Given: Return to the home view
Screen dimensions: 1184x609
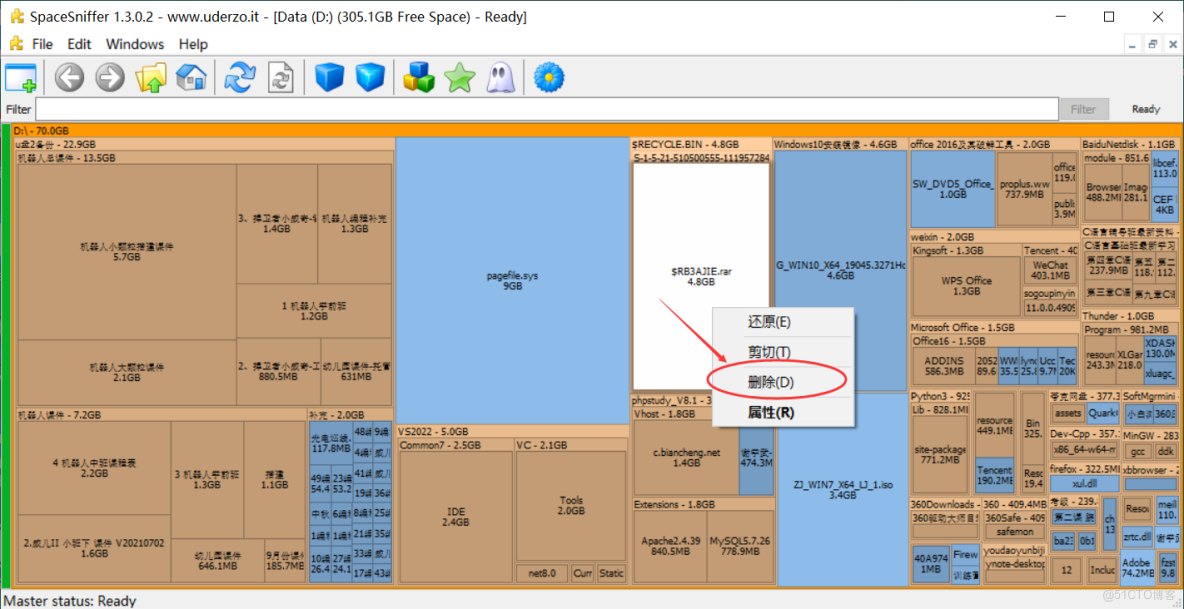Looking at the screenshot, I should pyautogui.click(x=191, y=77).
